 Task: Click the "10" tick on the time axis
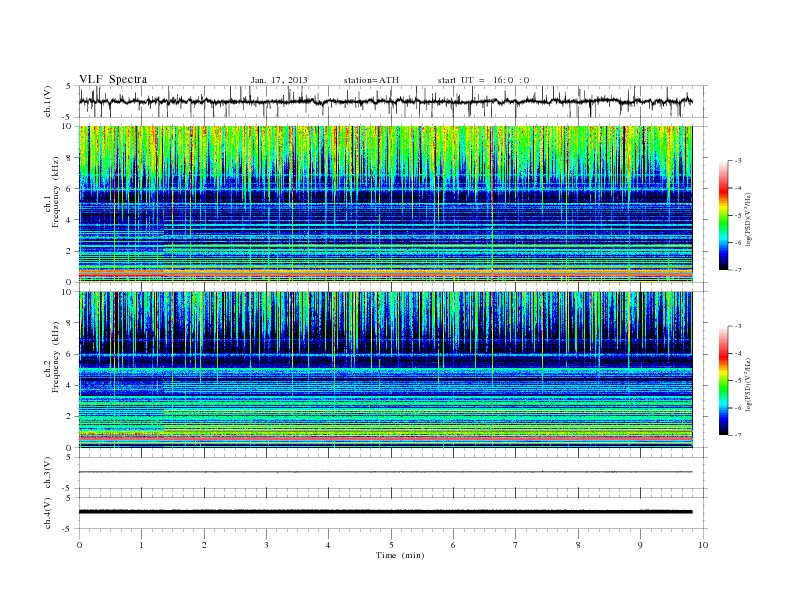[x=703, y=545]
